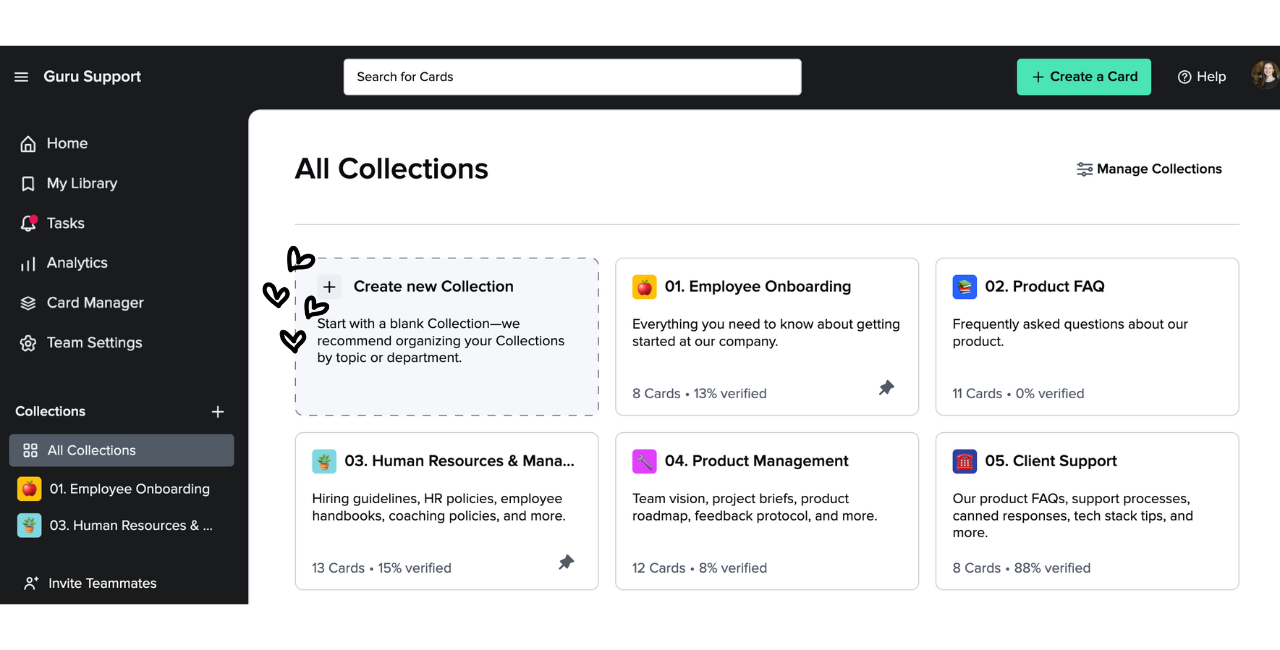The width and height of the screenshot is (1280, 650).
Task: Select the Product FAQ collection book icon
Action: (x=964, y=286)
